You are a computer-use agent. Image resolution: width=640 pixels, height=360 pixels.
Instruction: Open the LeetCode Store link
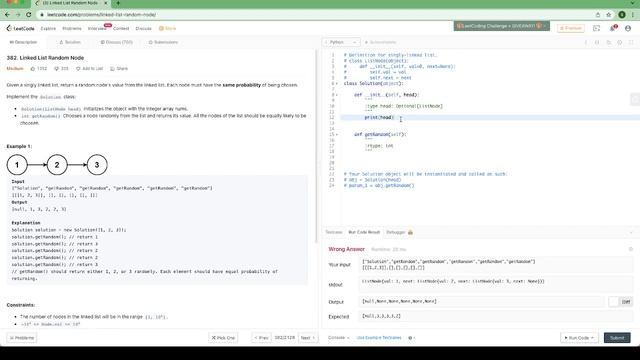coord(167,29)
